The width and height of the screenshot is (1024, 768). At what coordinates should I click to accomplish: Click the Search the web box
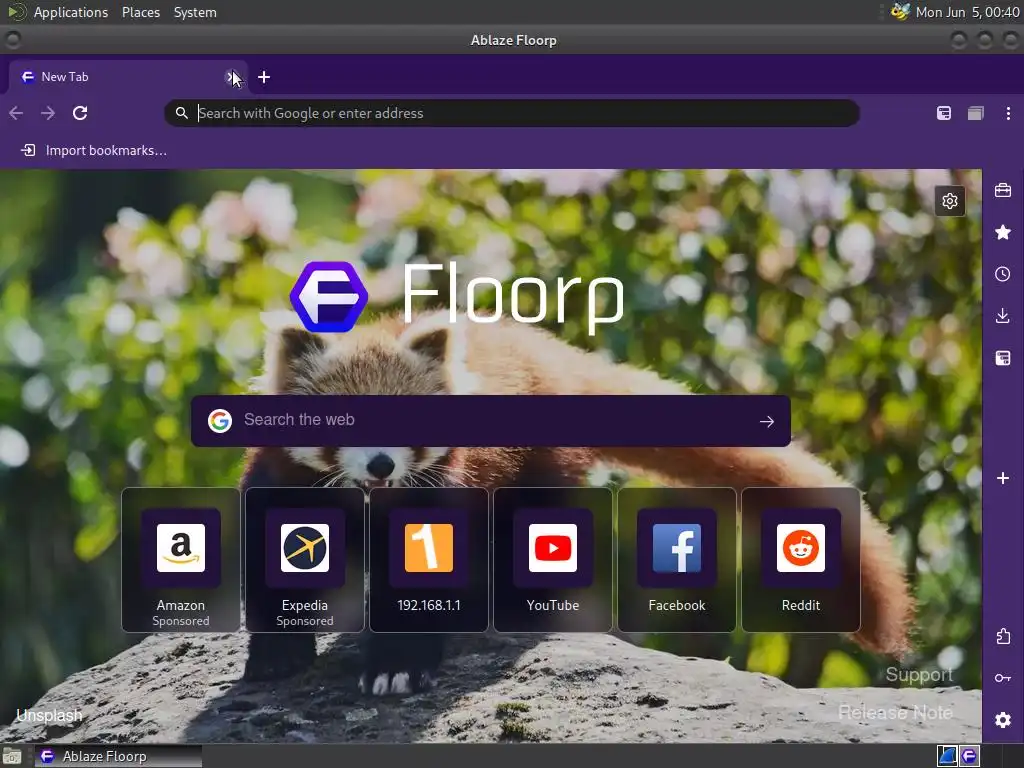(490, 420)
